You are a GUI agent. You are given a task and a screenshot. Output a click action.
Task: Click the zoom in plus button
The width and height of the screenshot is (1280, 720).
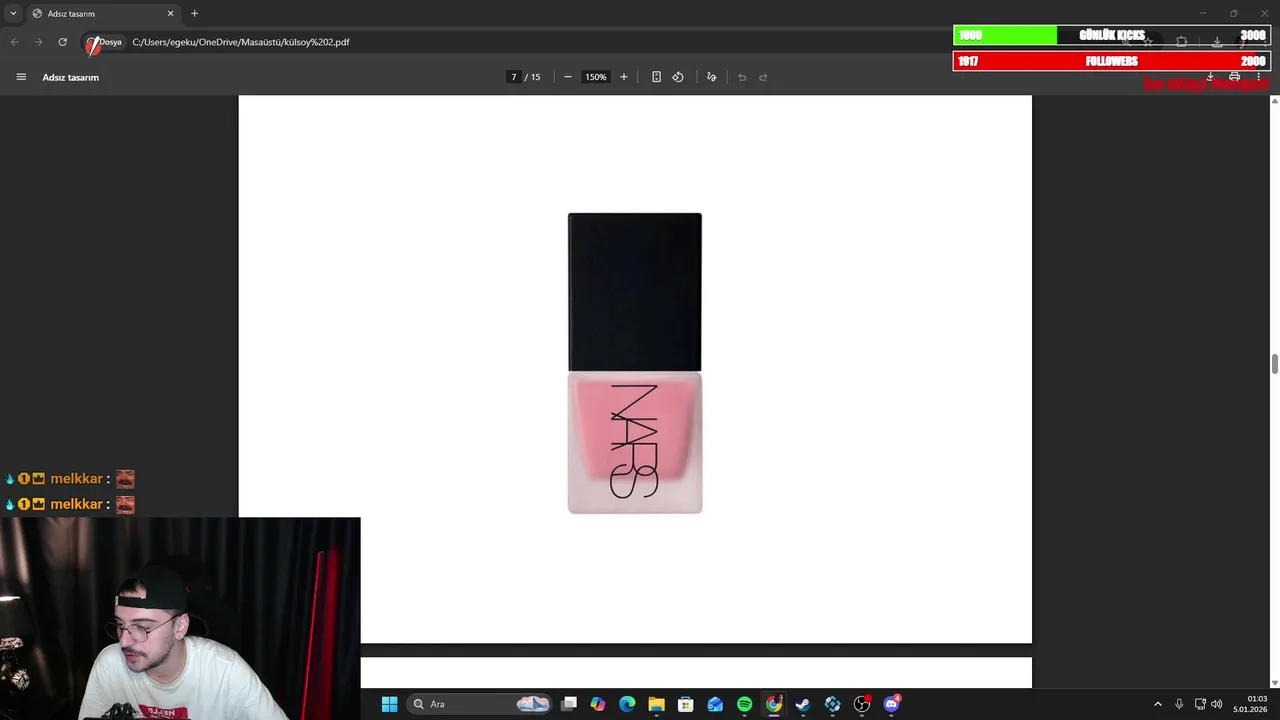coord(624,77)
